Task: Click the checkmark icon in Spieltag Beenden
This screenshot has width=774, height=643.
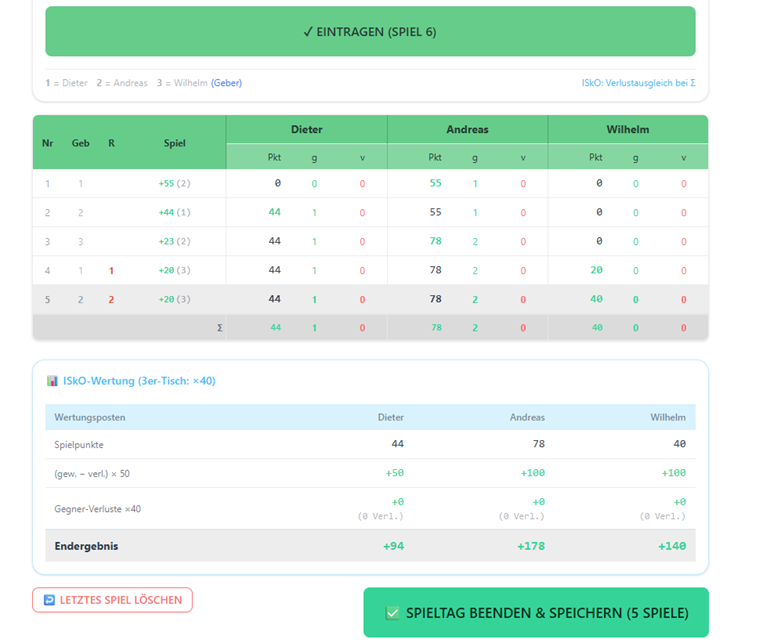Action: (392, 613)
